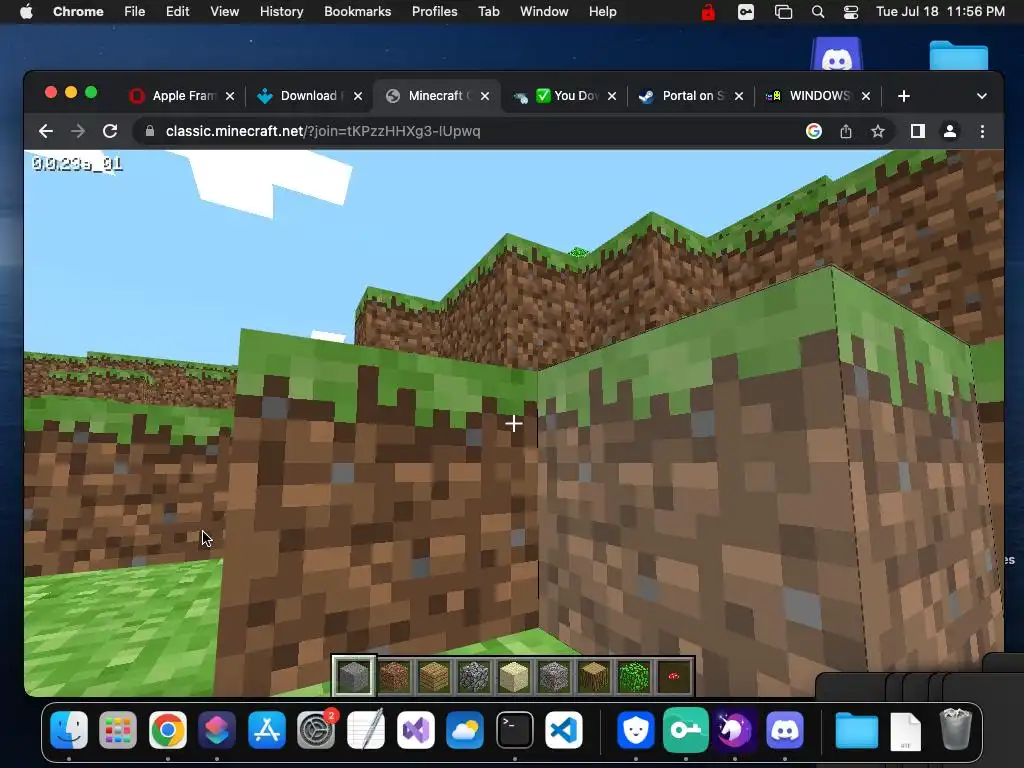Open the Discord desktop icon
Image resolution: width=1024 pixels, height=768 pixels.
pos(837,54)
